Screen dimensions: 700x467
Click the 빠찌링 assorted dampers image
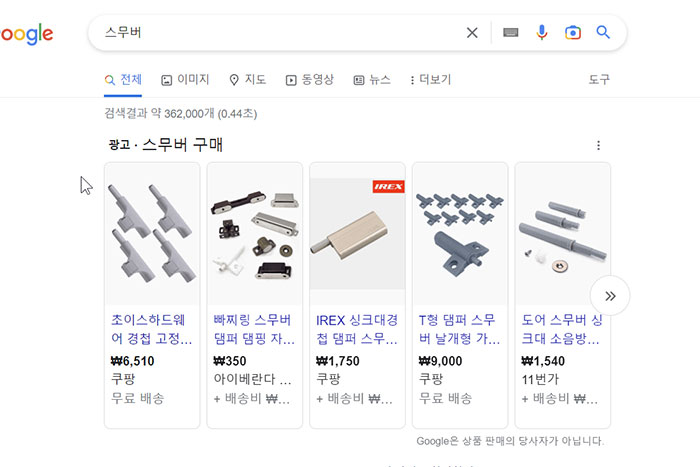tap(254, 234)
